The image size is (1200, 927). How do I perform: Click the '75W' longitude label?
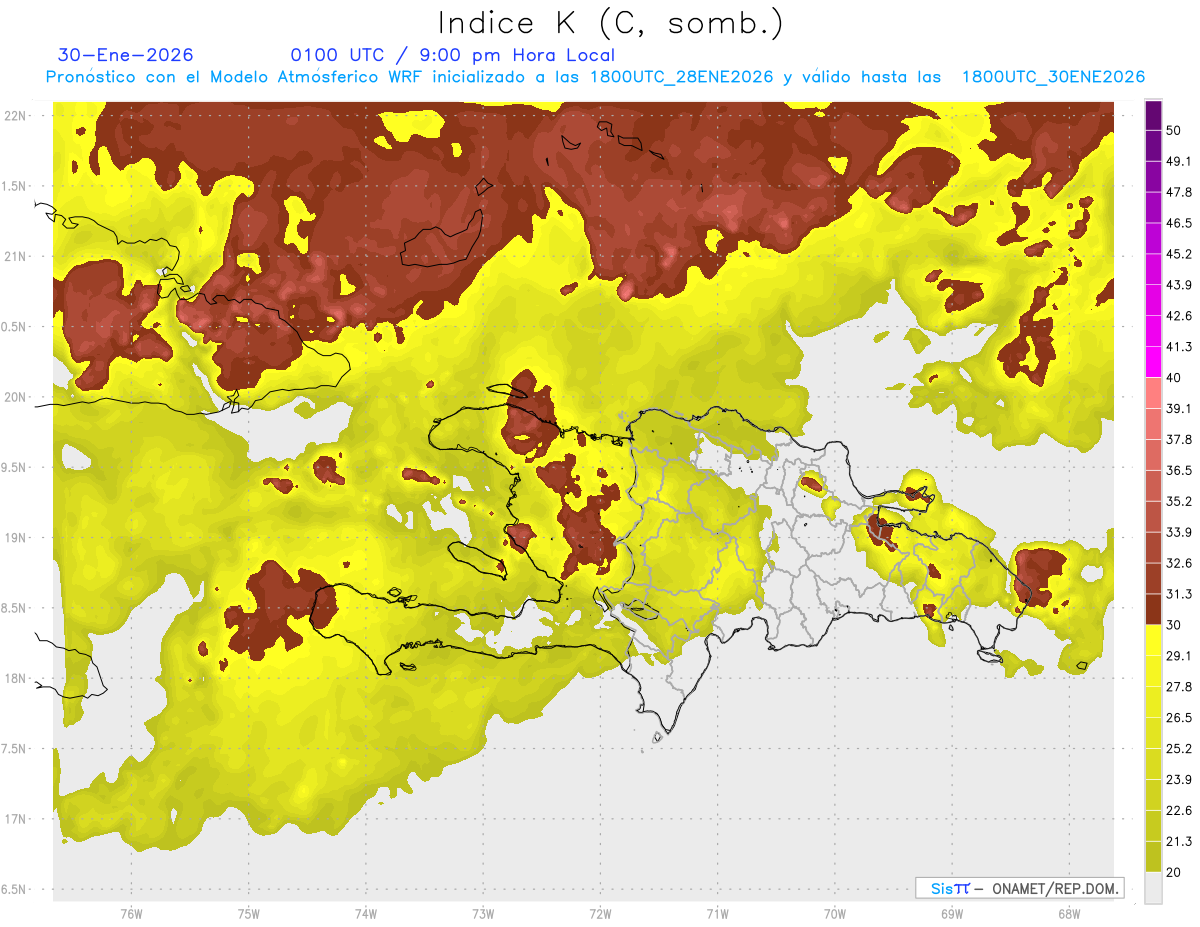tap(248, 913)
